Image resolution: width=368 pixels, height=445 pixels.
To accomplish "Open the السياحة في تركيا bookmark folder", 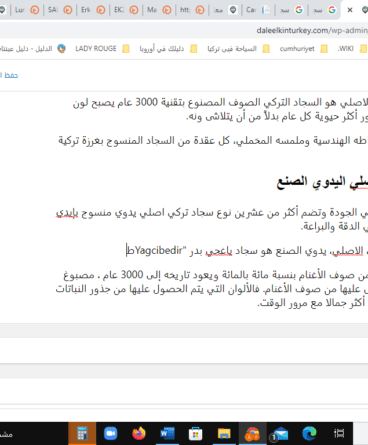I will point(238,49).
